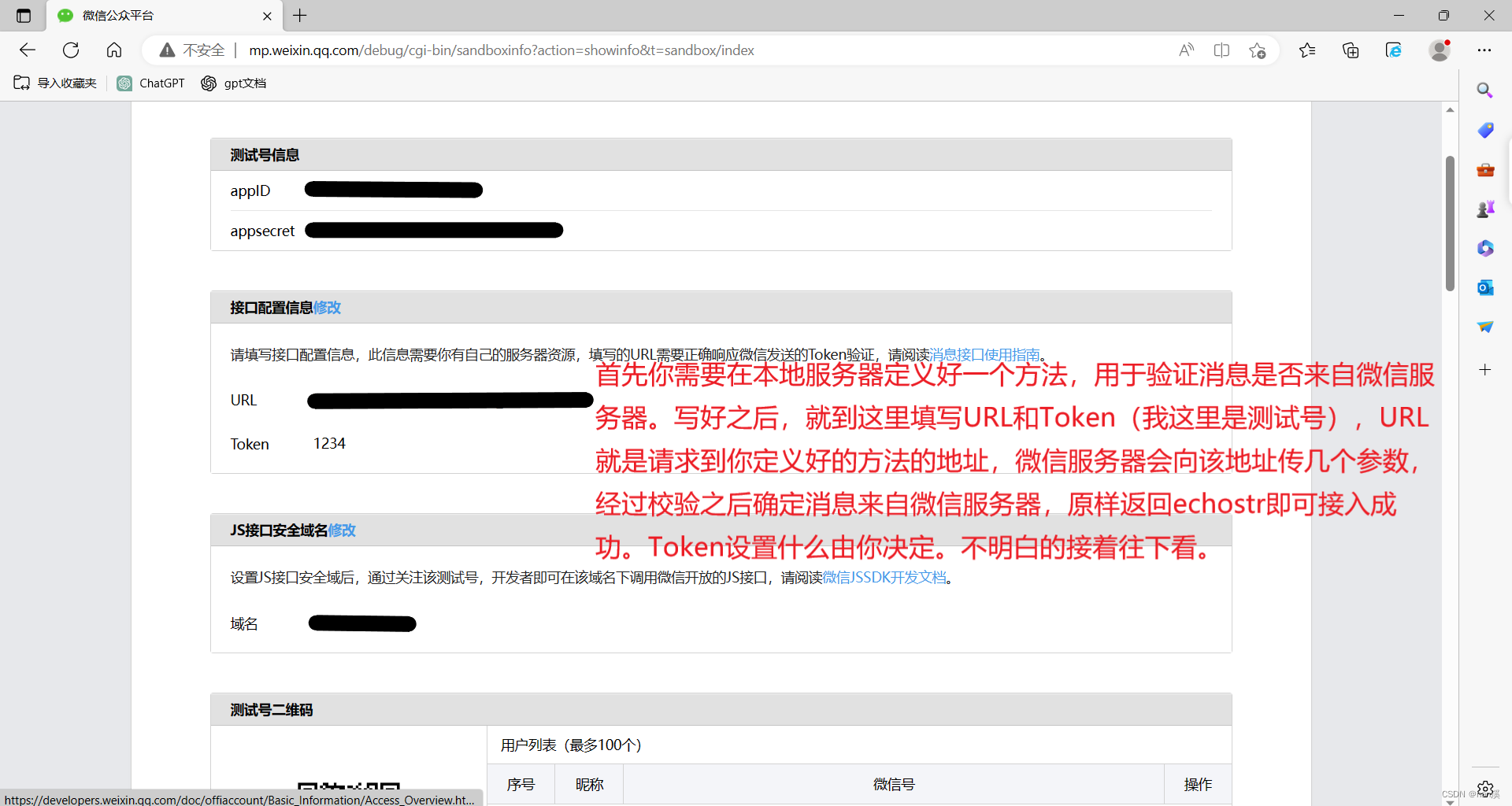
Task: Open sidebar search
Action: tap(1485, 91)
